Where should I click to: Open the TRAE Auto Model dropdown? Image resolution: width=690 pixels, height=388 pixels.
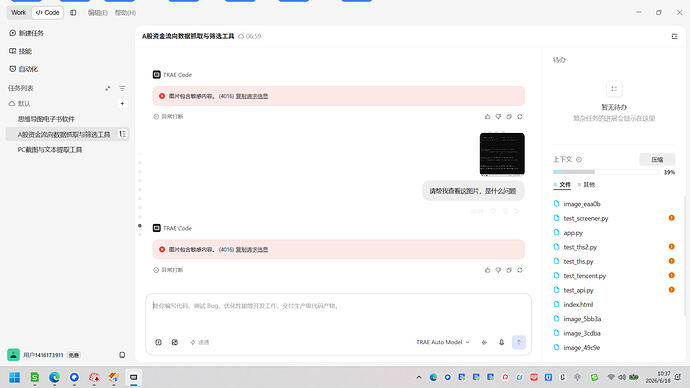[x=443, y=342]
